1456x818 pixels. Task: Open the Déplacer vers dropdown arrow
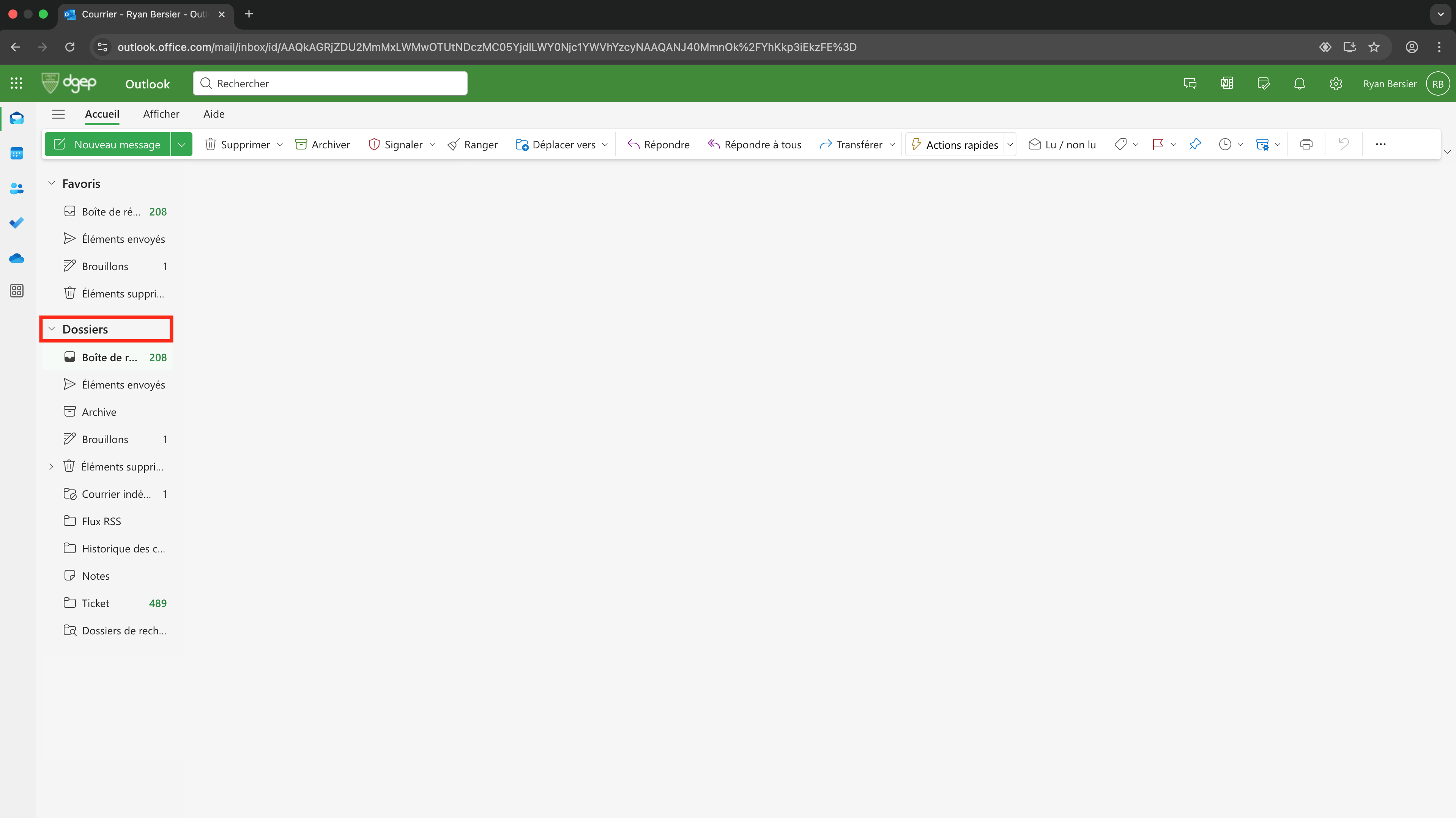coord(605,145)
